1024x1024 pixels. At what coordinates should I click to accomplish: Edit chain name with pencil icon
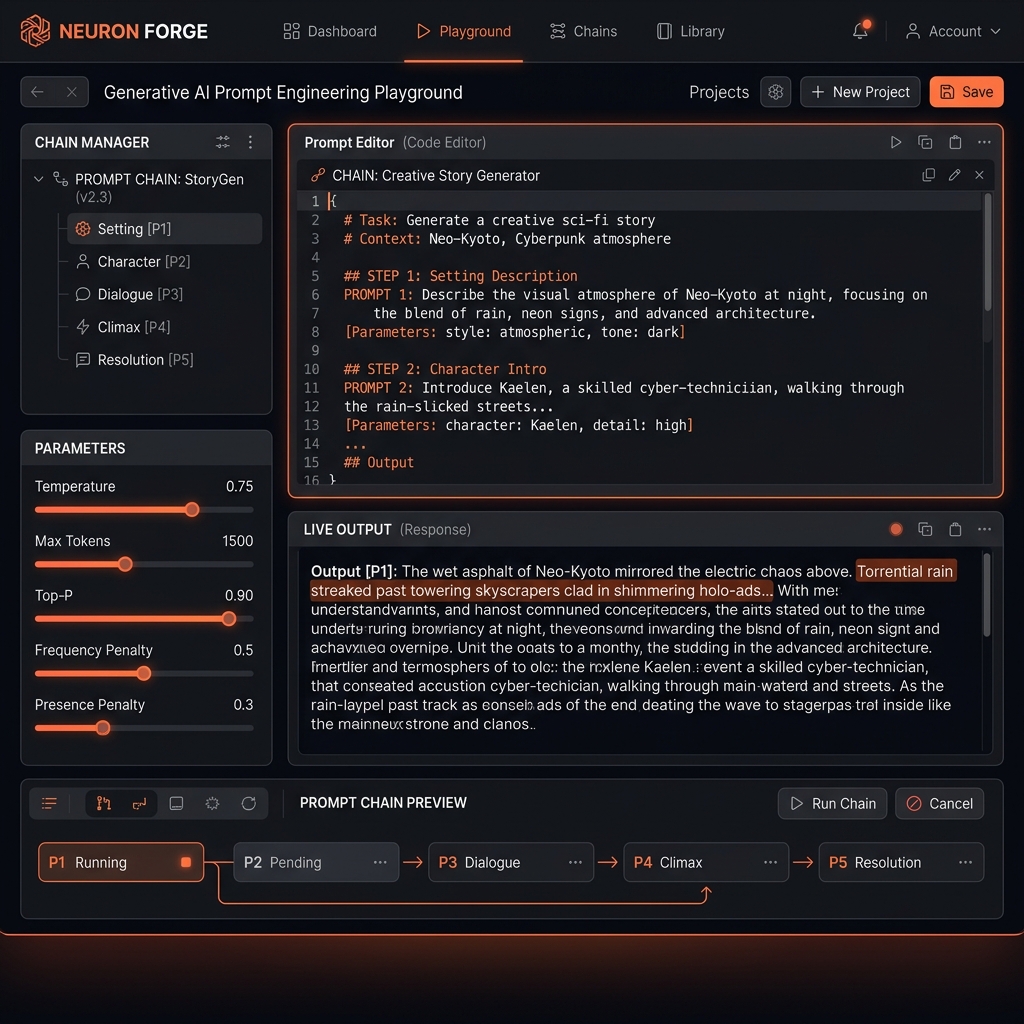pos(954,175)
